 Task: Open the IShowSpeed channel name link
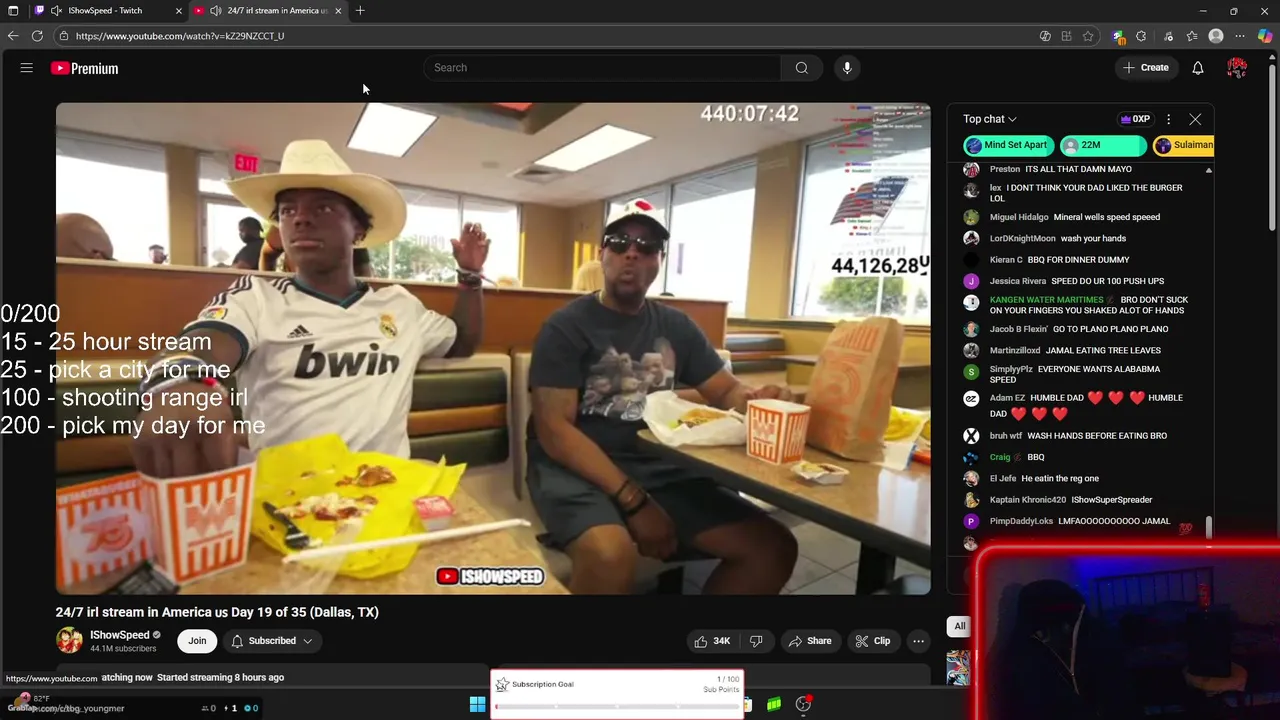point(119,635)
